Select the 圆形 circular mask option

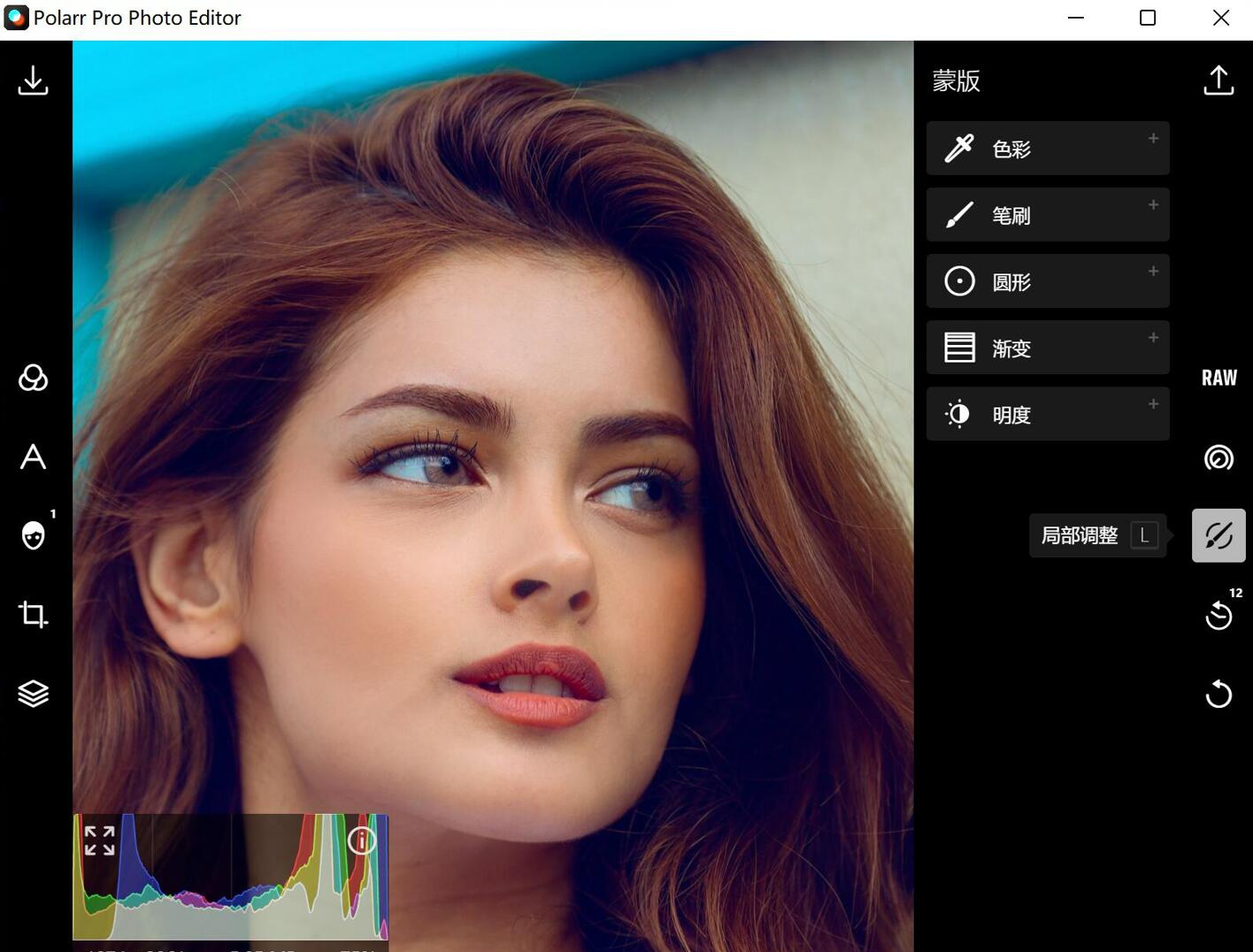click(x=1047, y=280)
